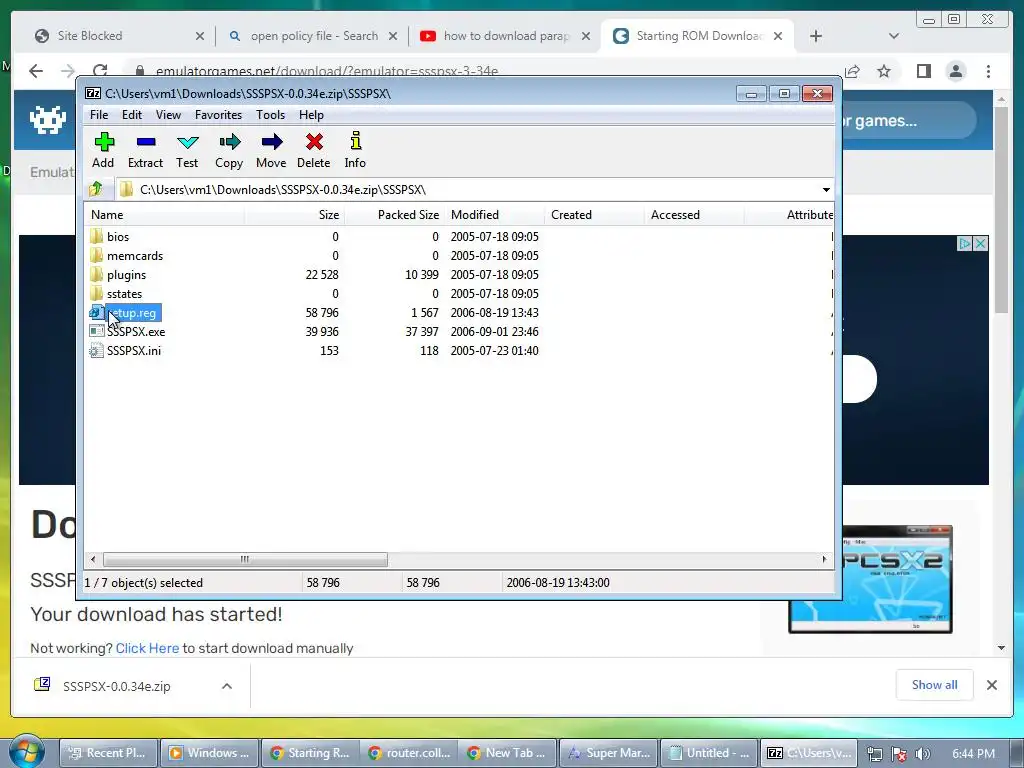Open the Help menu
The height and width of the screenshot is (768, 1024).
311,115
